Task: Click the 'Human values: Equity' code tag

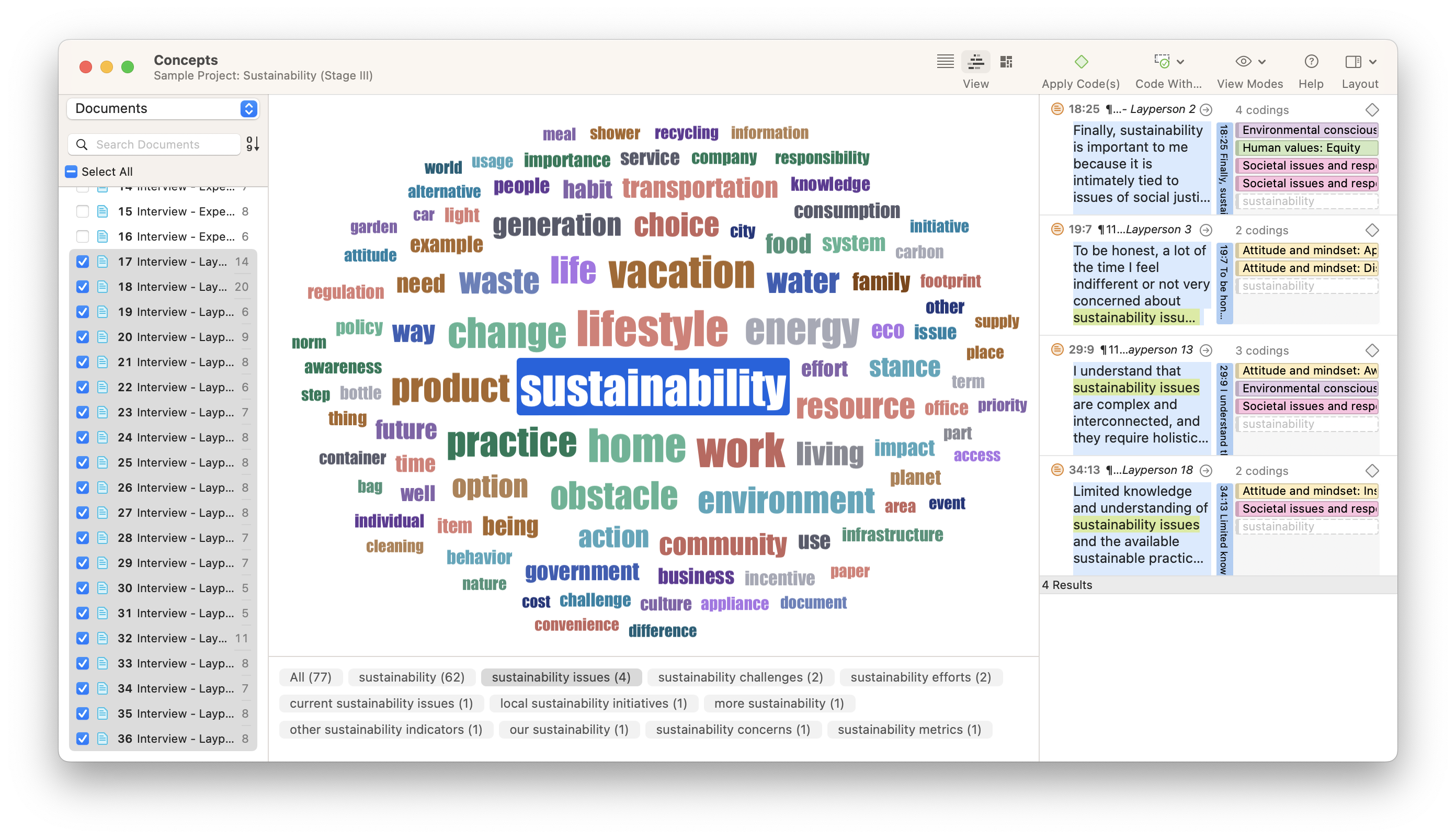Action: click(x=1305, y=148)
